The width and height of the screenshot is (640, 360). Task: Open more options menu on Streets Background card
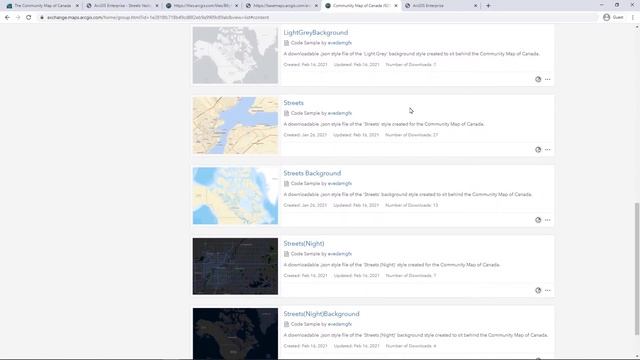(548, 220)
